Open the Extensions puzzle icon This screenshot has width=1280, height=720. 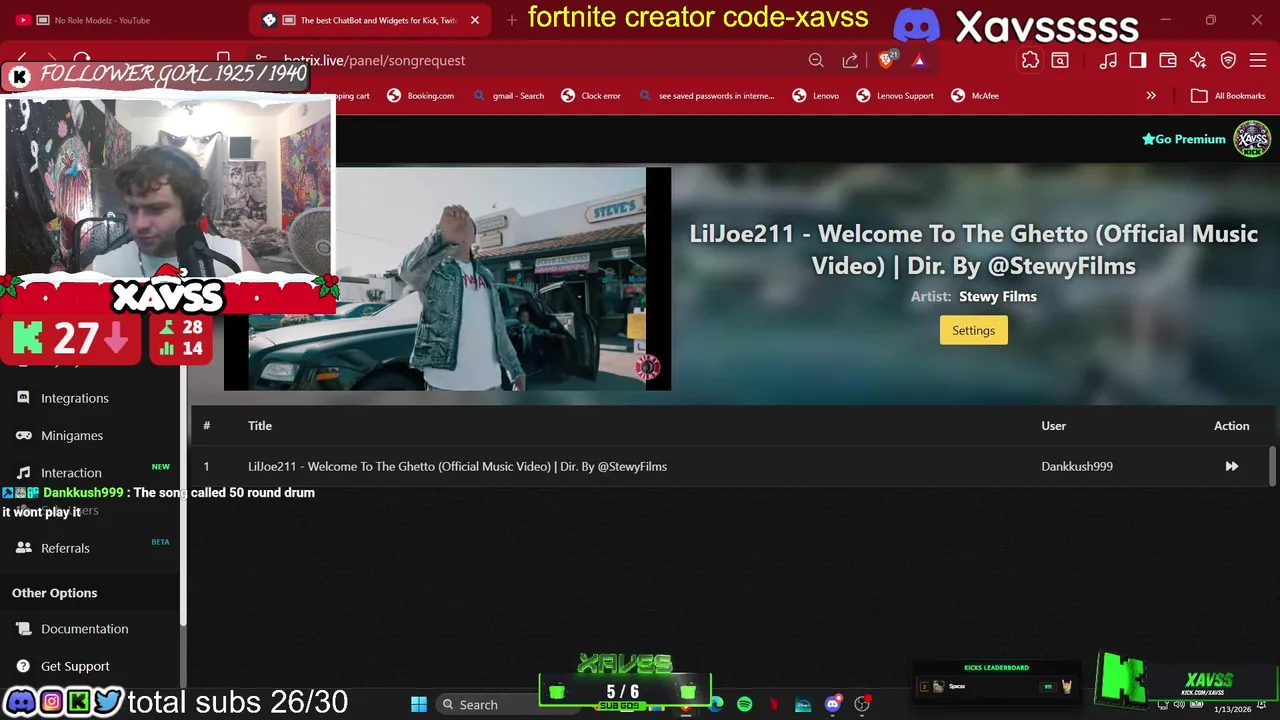click(x=1030, y=60)
